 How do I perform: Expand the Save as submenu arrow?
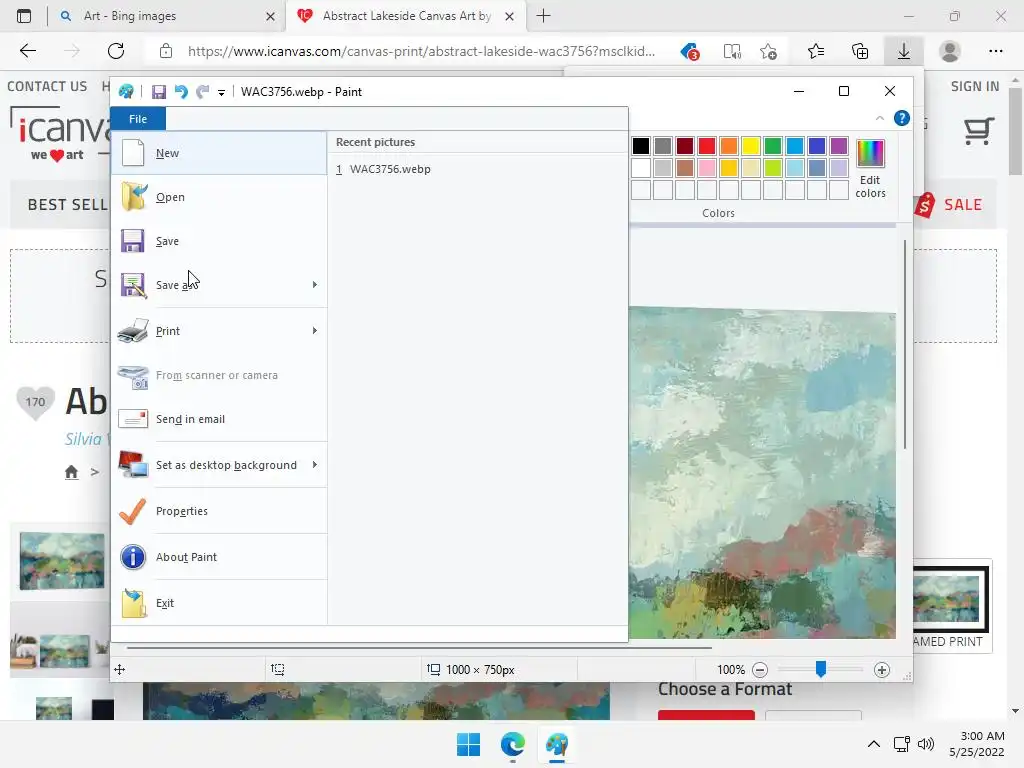click(315, 285)
